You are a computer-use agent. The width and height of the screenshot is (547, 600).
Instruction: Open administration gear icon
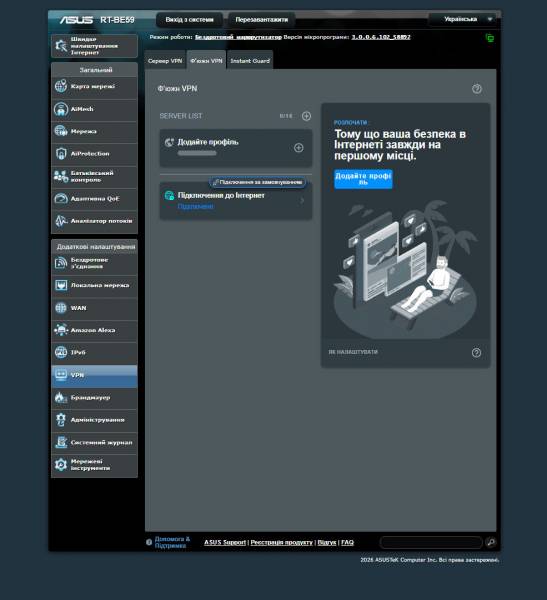pos(61,419)
